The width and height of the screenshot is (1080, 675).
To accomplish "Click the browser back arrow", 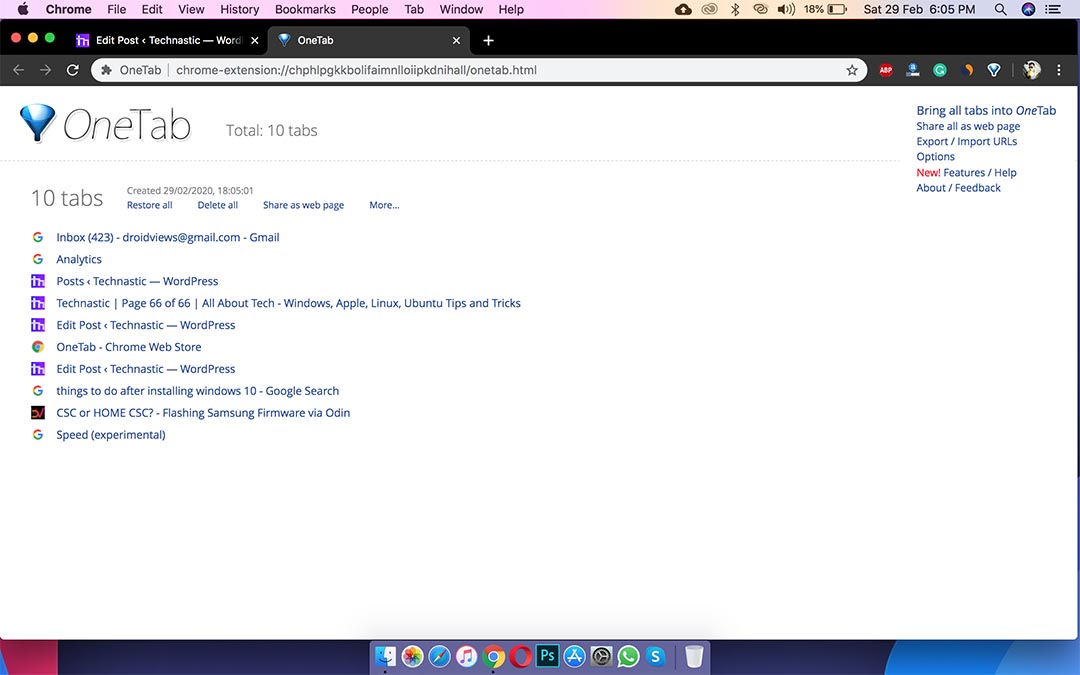I will click(19, 70).
